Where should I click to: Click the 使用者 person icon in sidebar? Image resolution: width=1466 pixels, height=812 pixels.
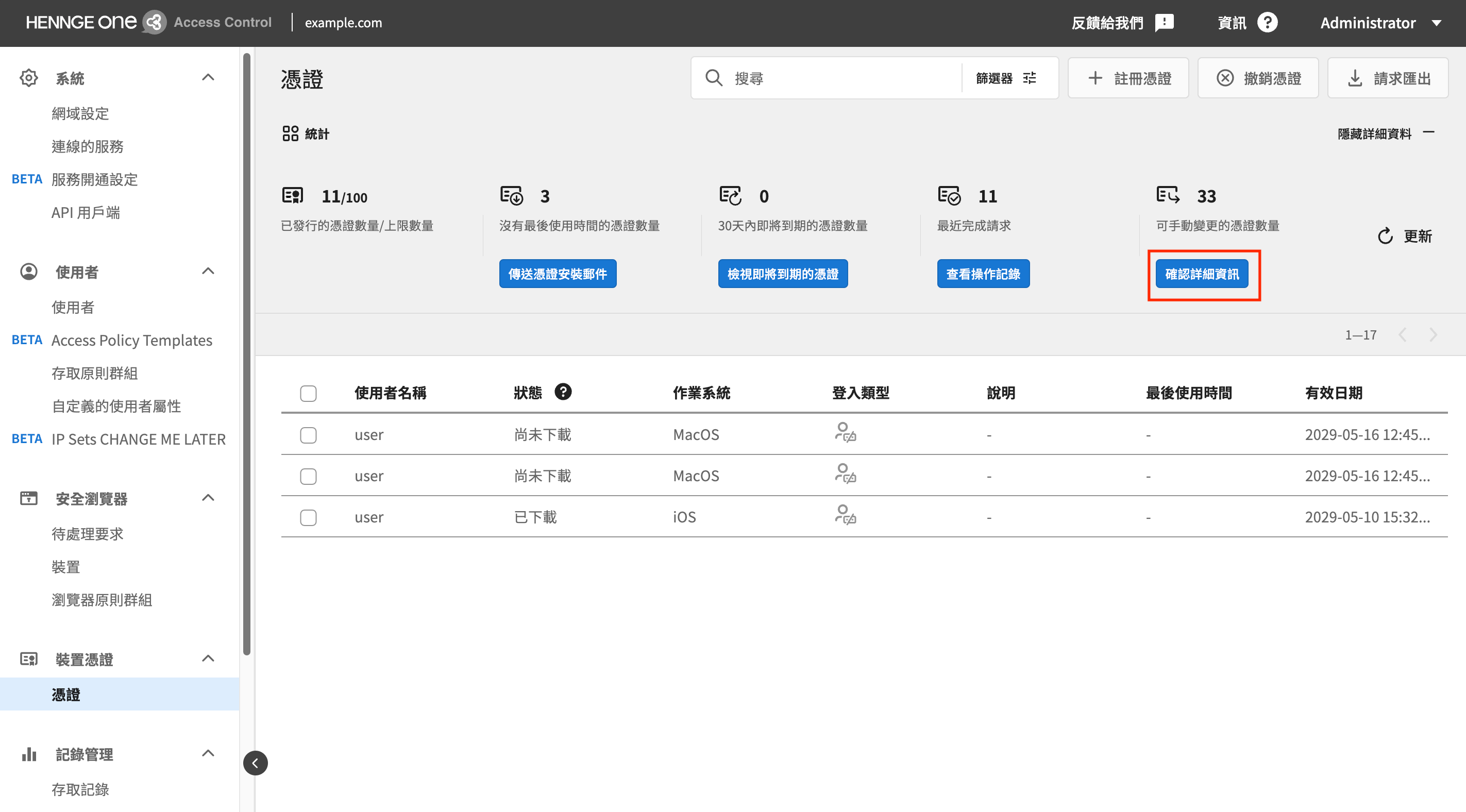pyautogui.click(x=28, y=272)
